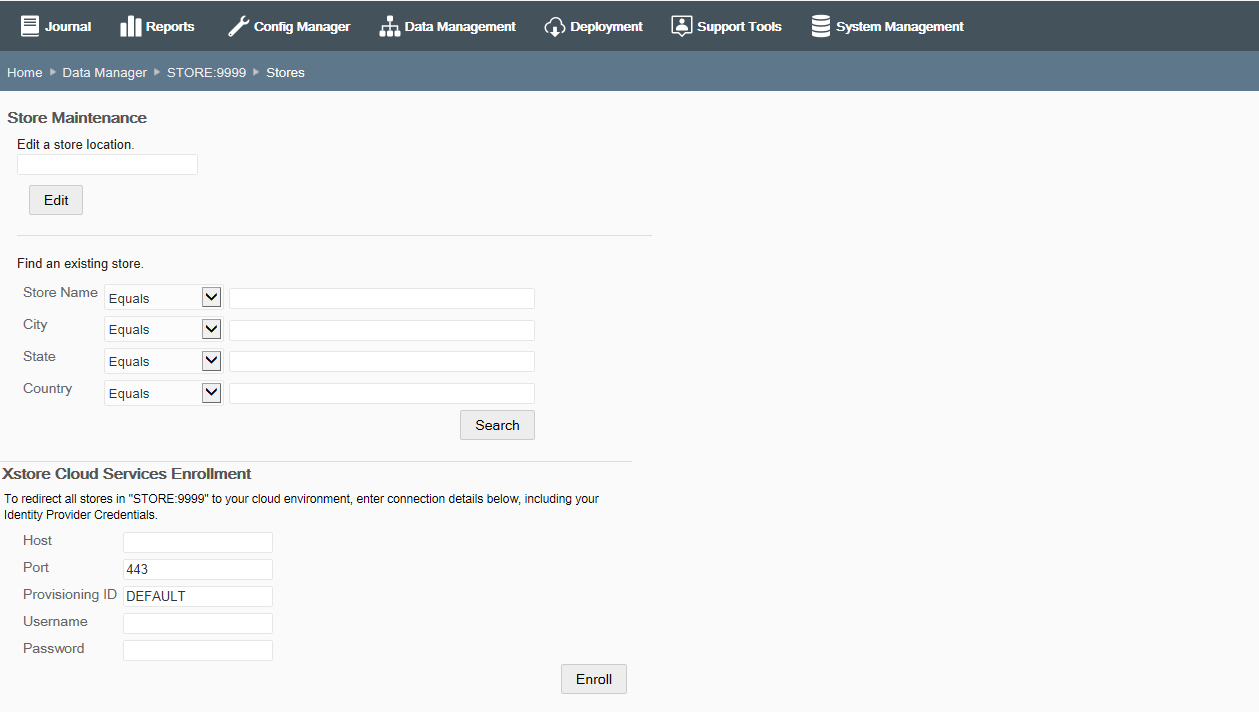Select the Journal icon in the navigation bar
Viewport: 1259px width, 712px height.
click(x=31, y=25)
